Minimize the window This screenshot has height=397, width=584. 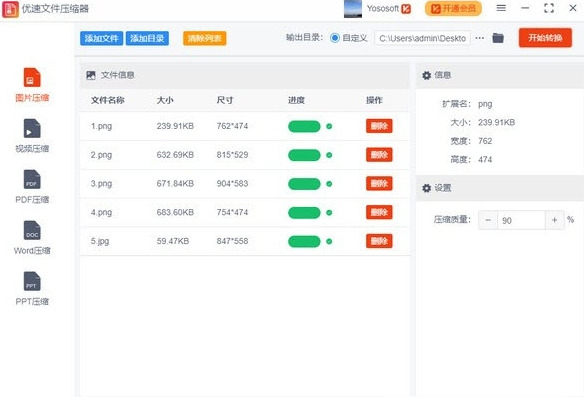(525, 8)
